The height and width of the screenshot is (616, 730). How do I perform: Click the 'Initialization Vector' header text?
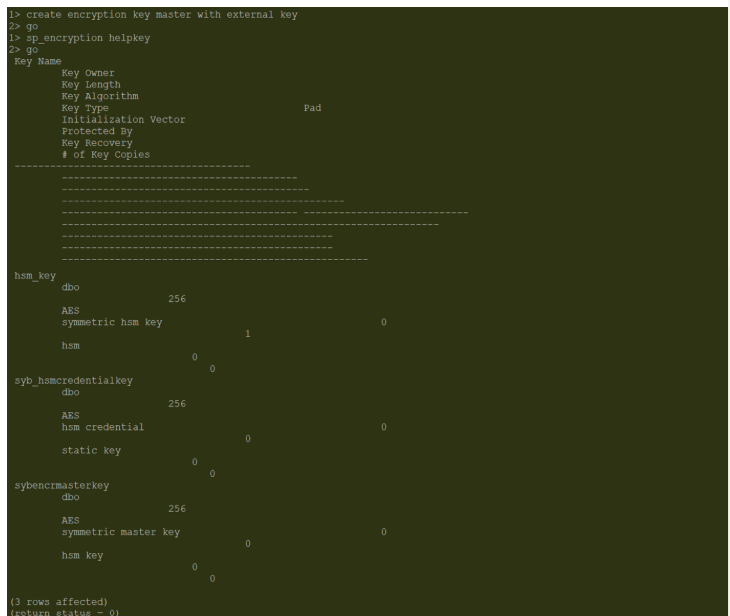click(123, 120)
